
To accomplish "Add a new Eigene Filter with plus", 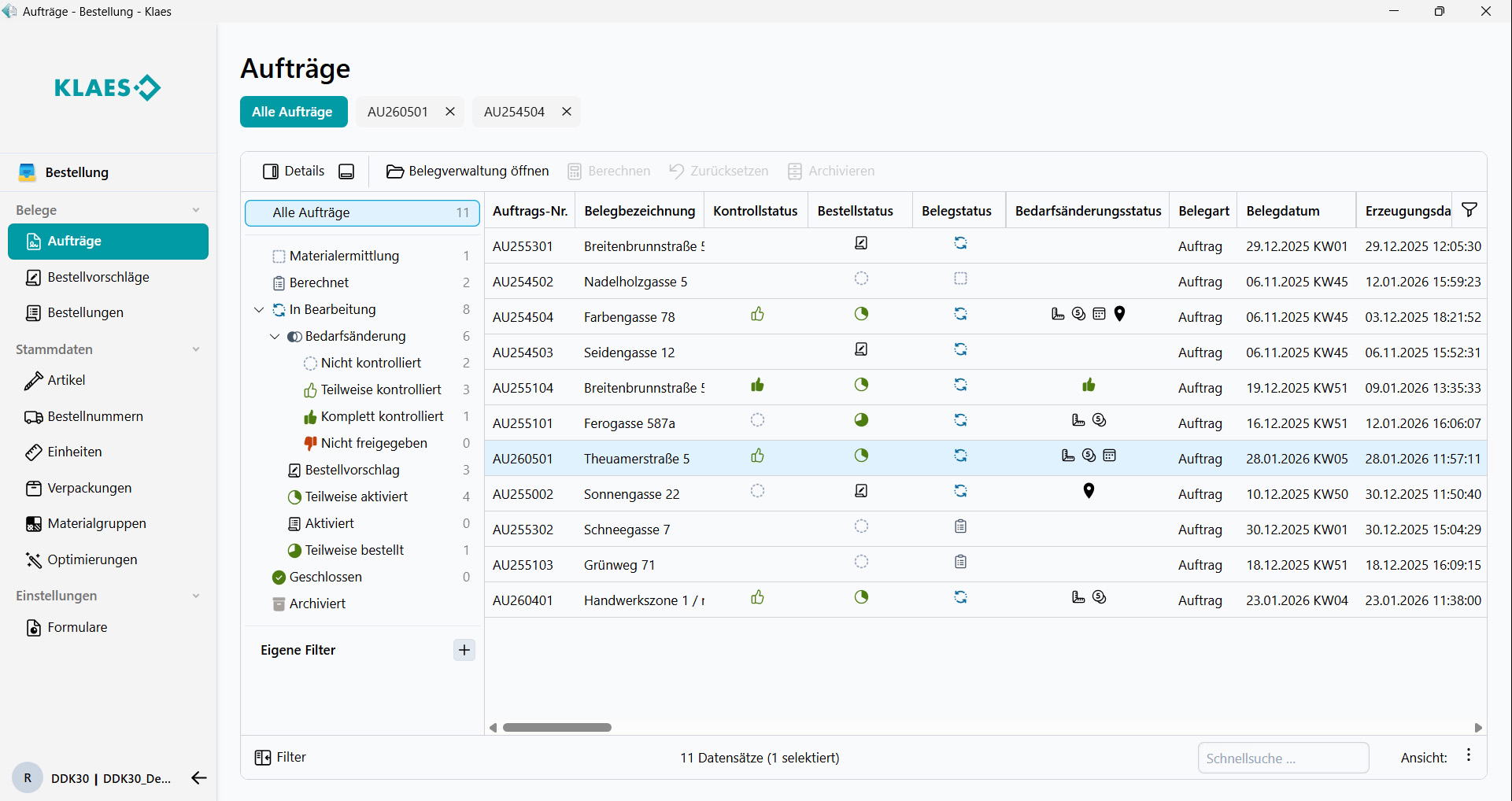I will click(464, 650).
